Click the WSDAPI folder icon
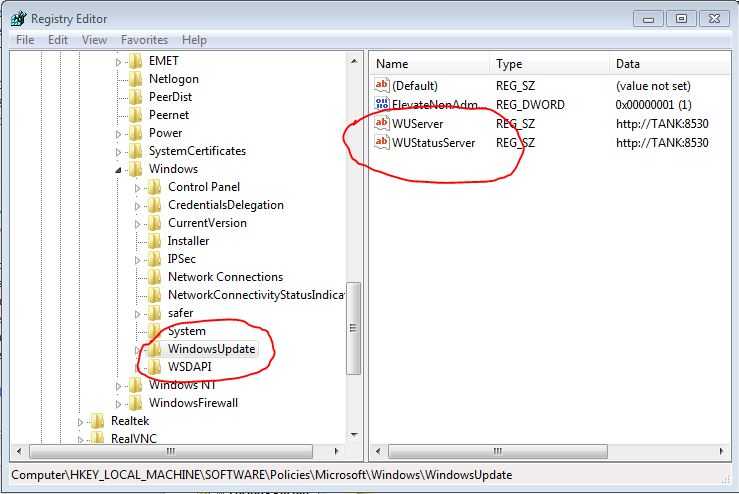This screenshot has width=739, height=494. (155, 367)
